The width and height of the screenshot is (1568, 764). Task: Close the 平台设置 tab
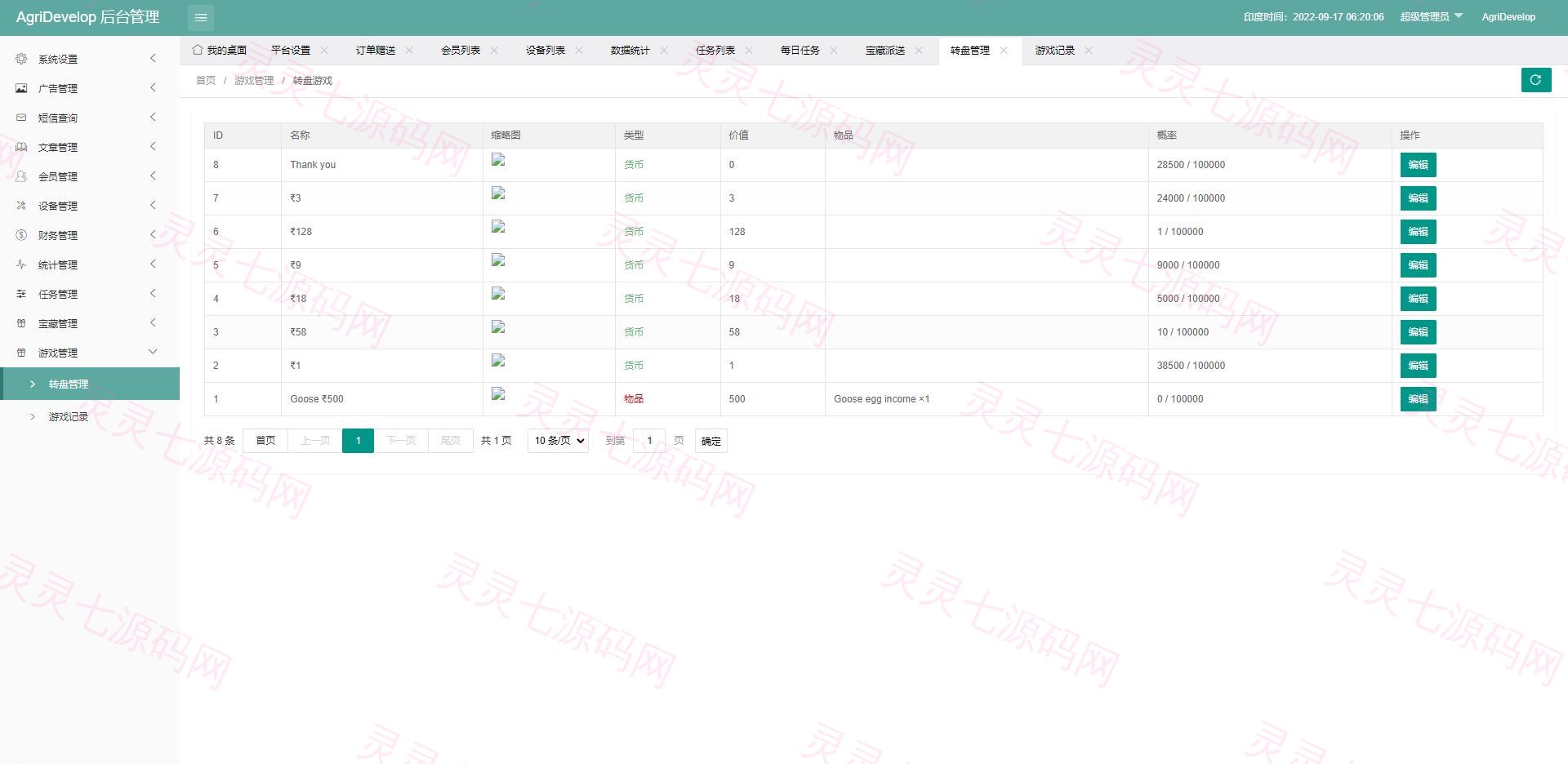point(324,51)
